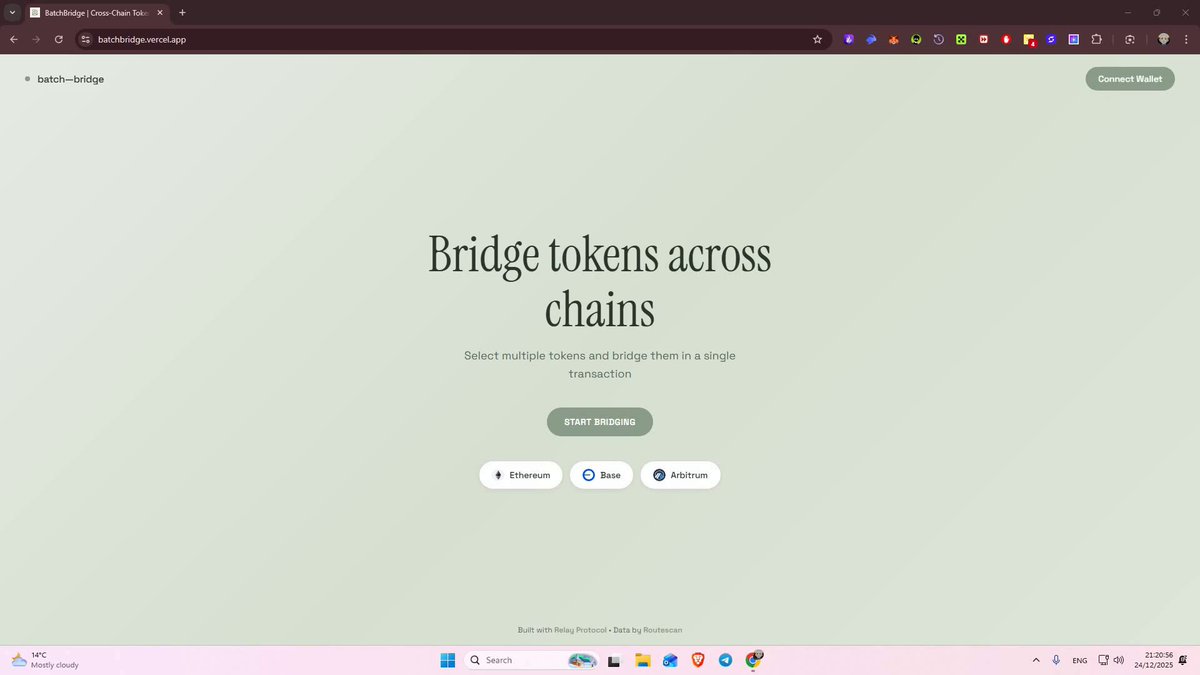
Task: Open the Chrome three-dot menu
Action: [x=1185, y=39]
